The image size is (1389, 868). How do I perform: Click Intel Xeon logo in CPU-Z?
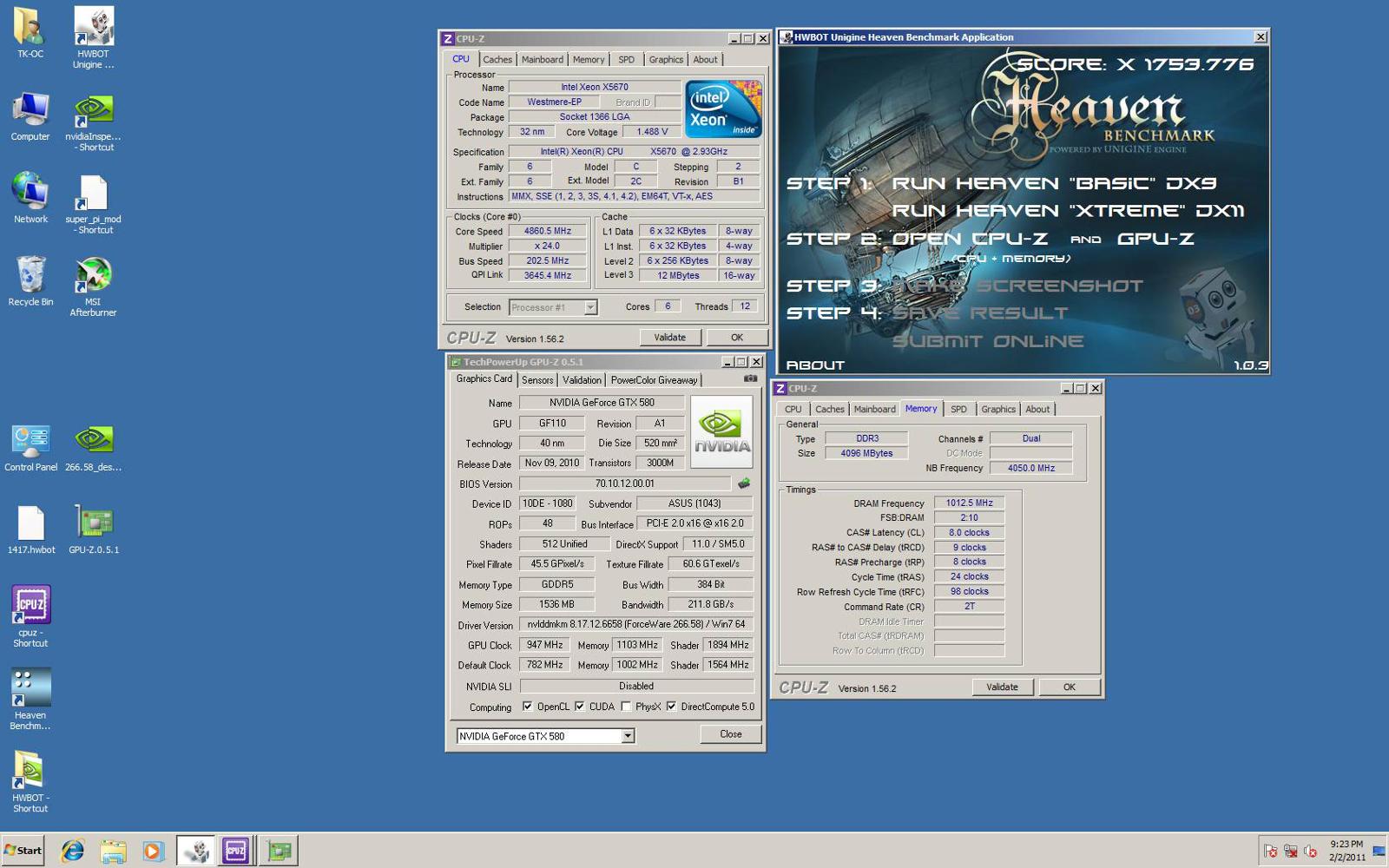tap(723, 108)
